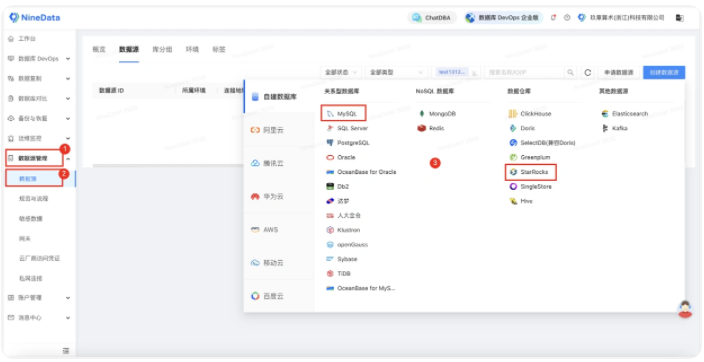
Task: Choose TiDB database type
Action: [339, 274]
